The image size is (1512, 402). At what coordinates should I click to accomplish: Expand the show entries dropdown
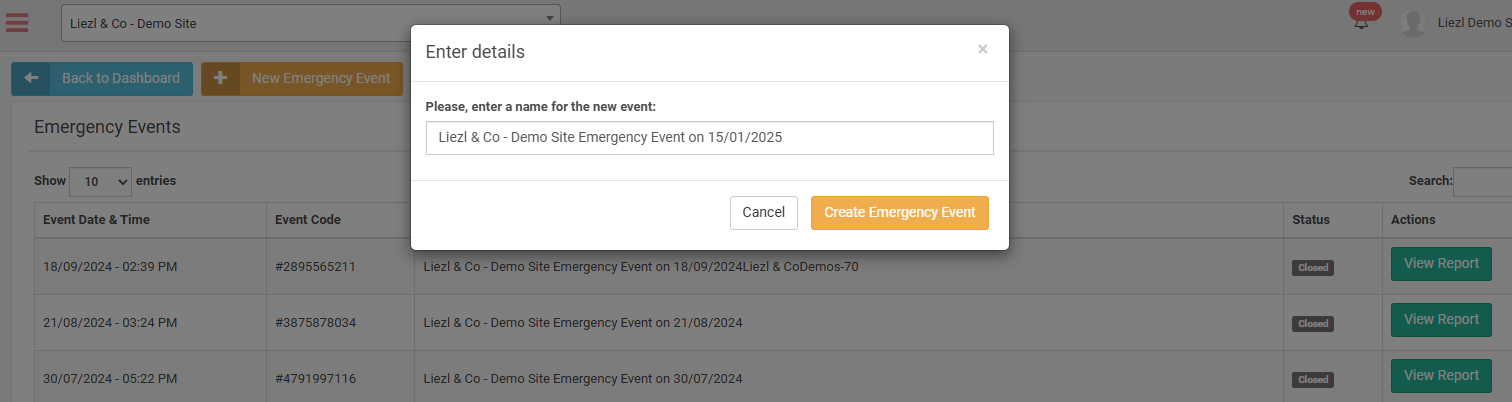tap(100, 181)
